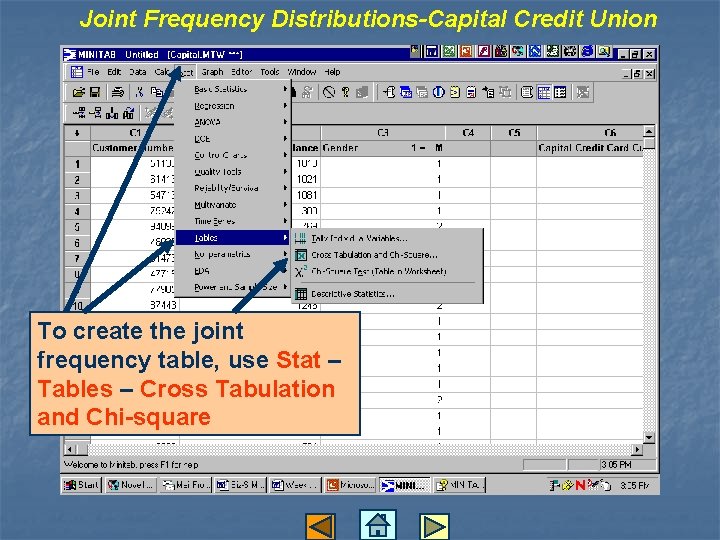Select the highlighted Tables menu entry

(x=233, y=238)
